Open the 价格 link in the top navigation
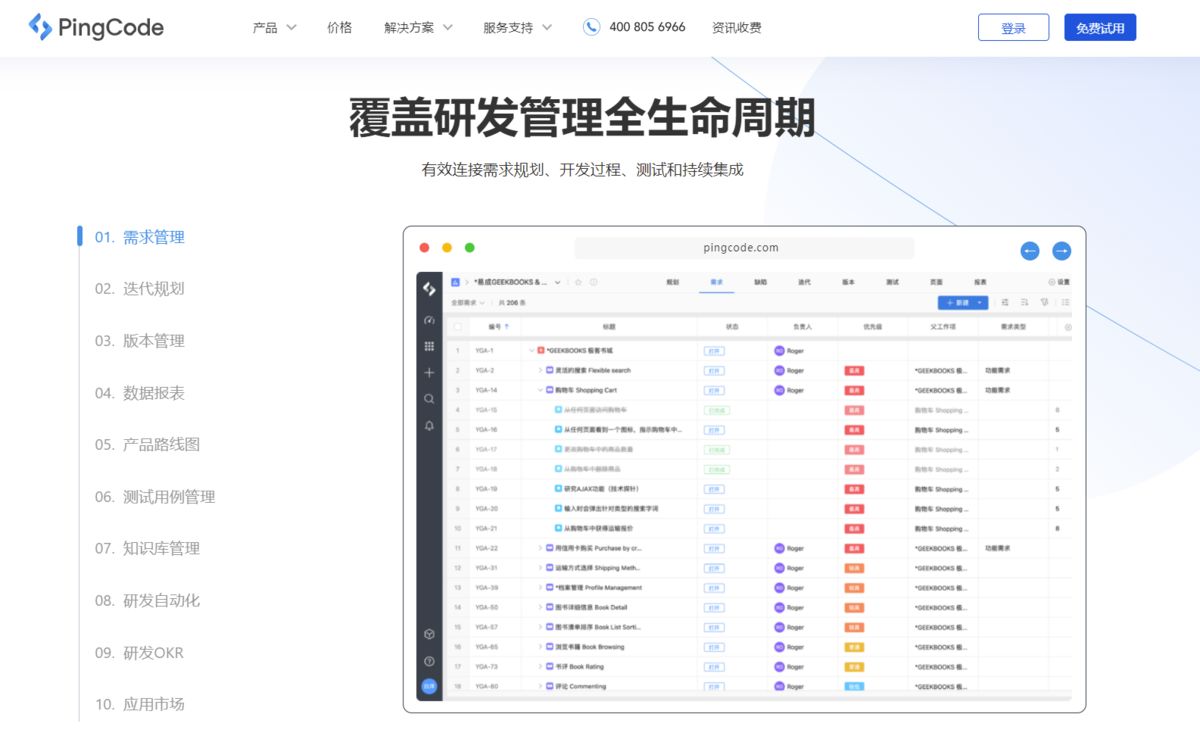The height and width of the screenshot is (736, 1200). pos(339,27)
